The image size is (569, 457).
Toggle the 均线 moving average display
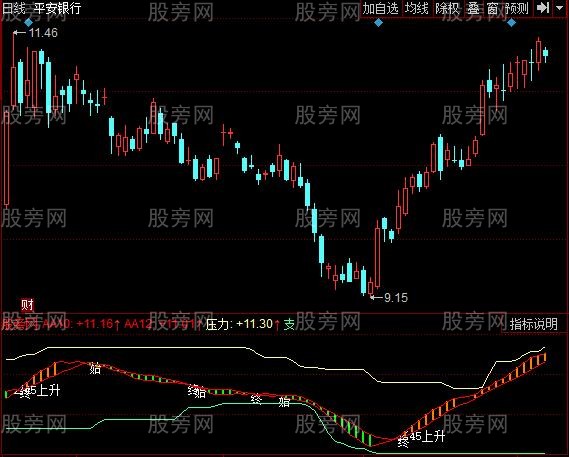417,8
